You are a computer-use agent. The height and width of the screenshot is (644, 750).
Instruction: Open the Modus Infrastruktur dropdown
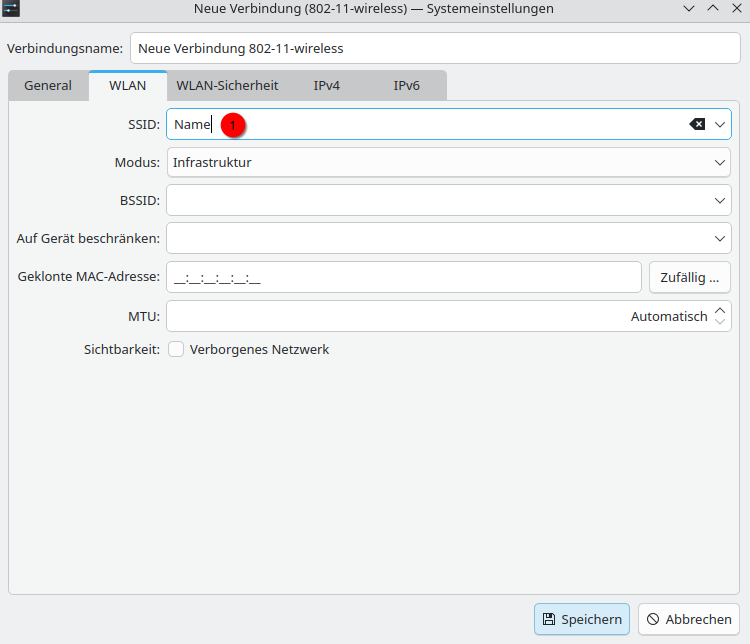coord(448,162)
